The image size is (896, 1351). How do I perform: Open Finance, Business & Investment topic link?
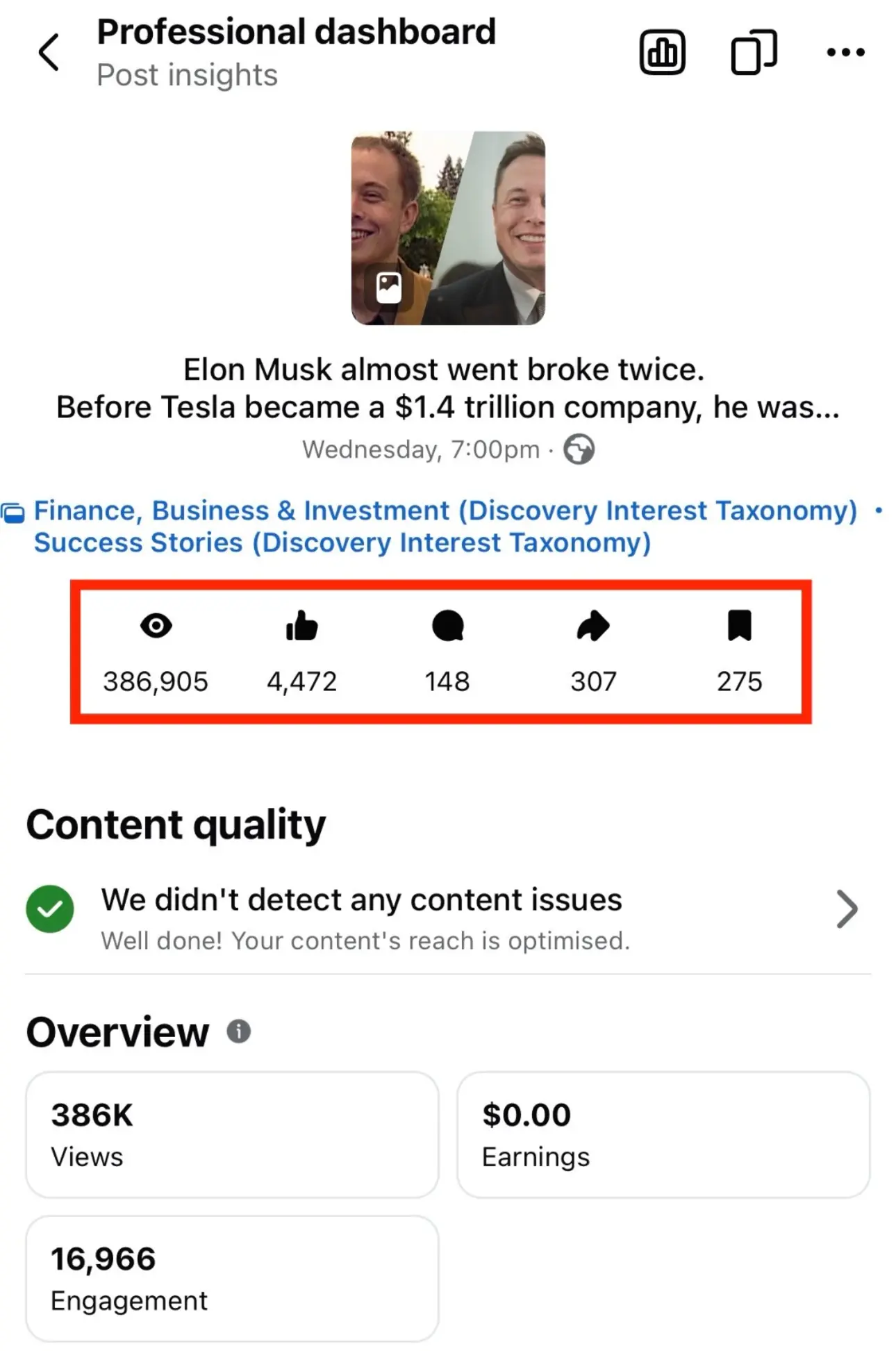445,511
